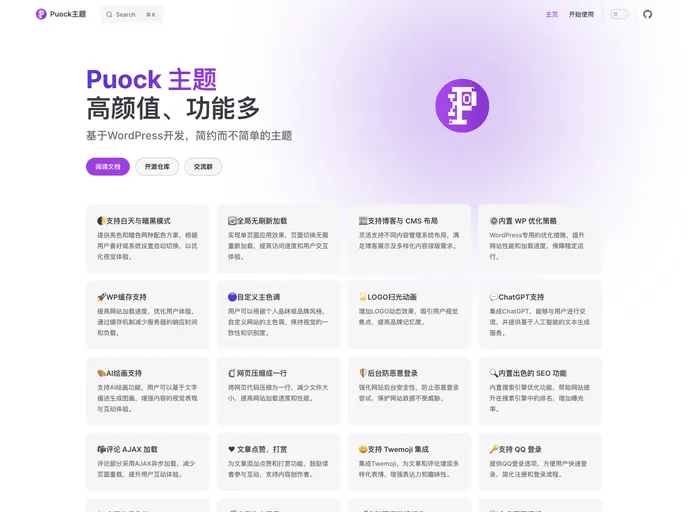Screen dimensions: 688x512
Task: Click the 交流群 button
Action: (203, 167)
